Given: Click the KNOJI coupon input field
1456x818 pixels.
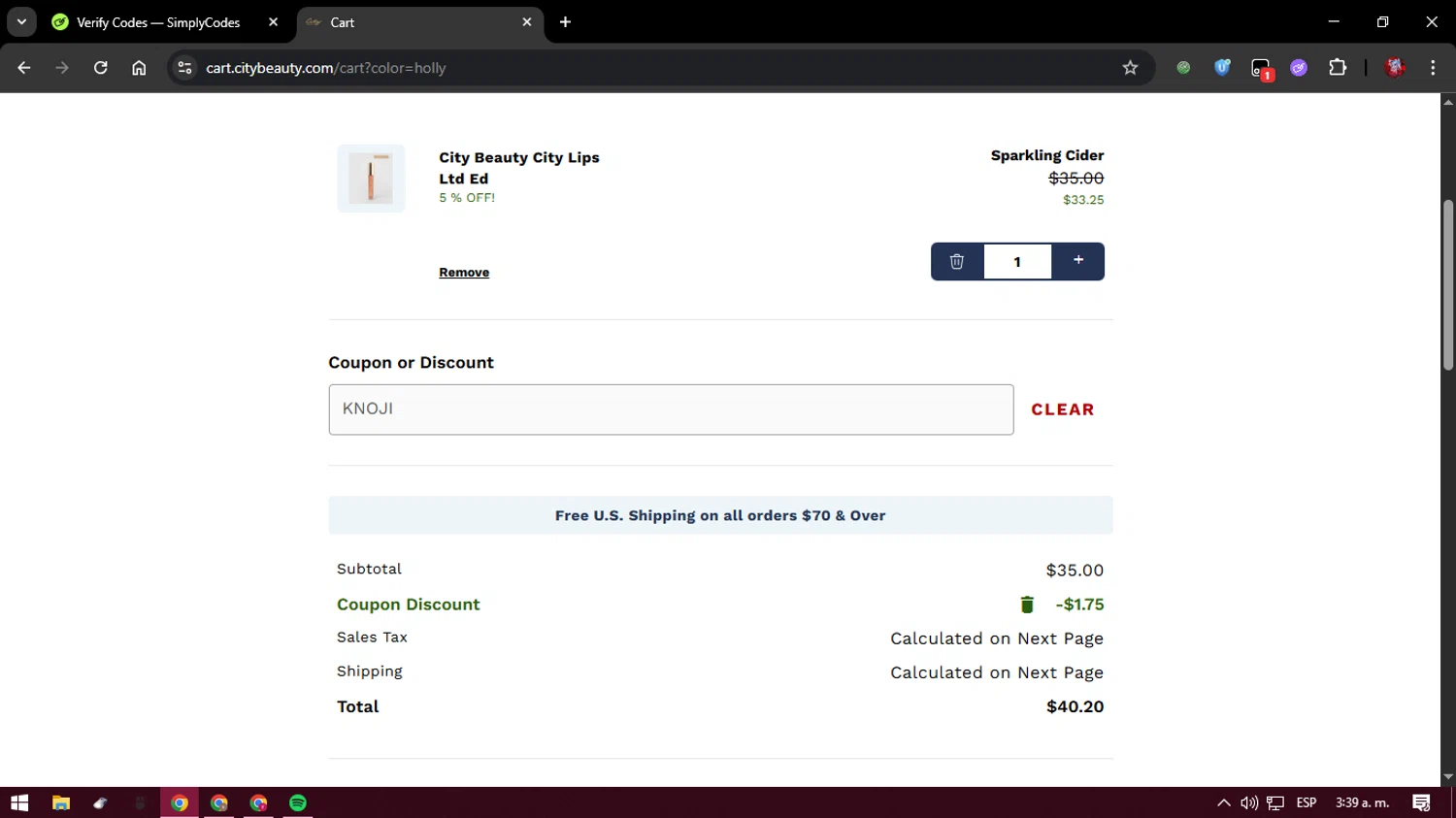Looking at the screenshot, I should 671,409.
